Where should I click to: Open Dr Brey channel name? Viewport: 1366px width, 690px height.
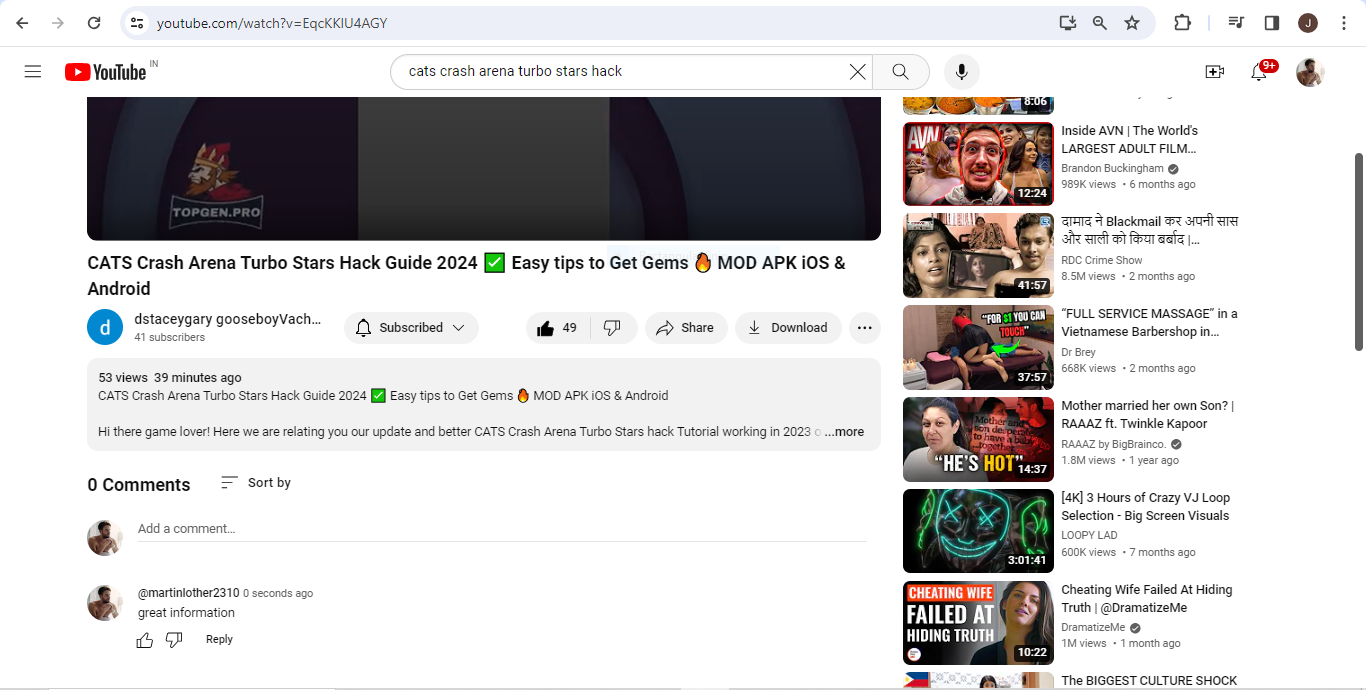1079,353
